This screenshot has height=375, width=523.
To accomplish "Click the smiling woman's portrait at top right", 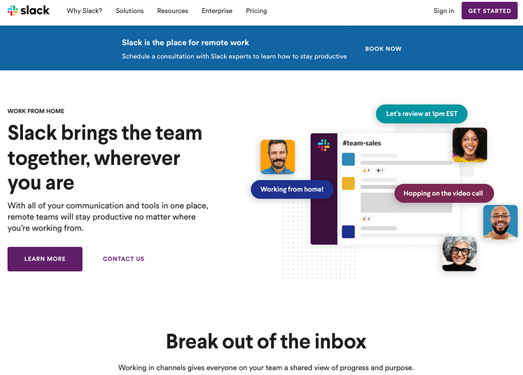I will tap(470, 145).
